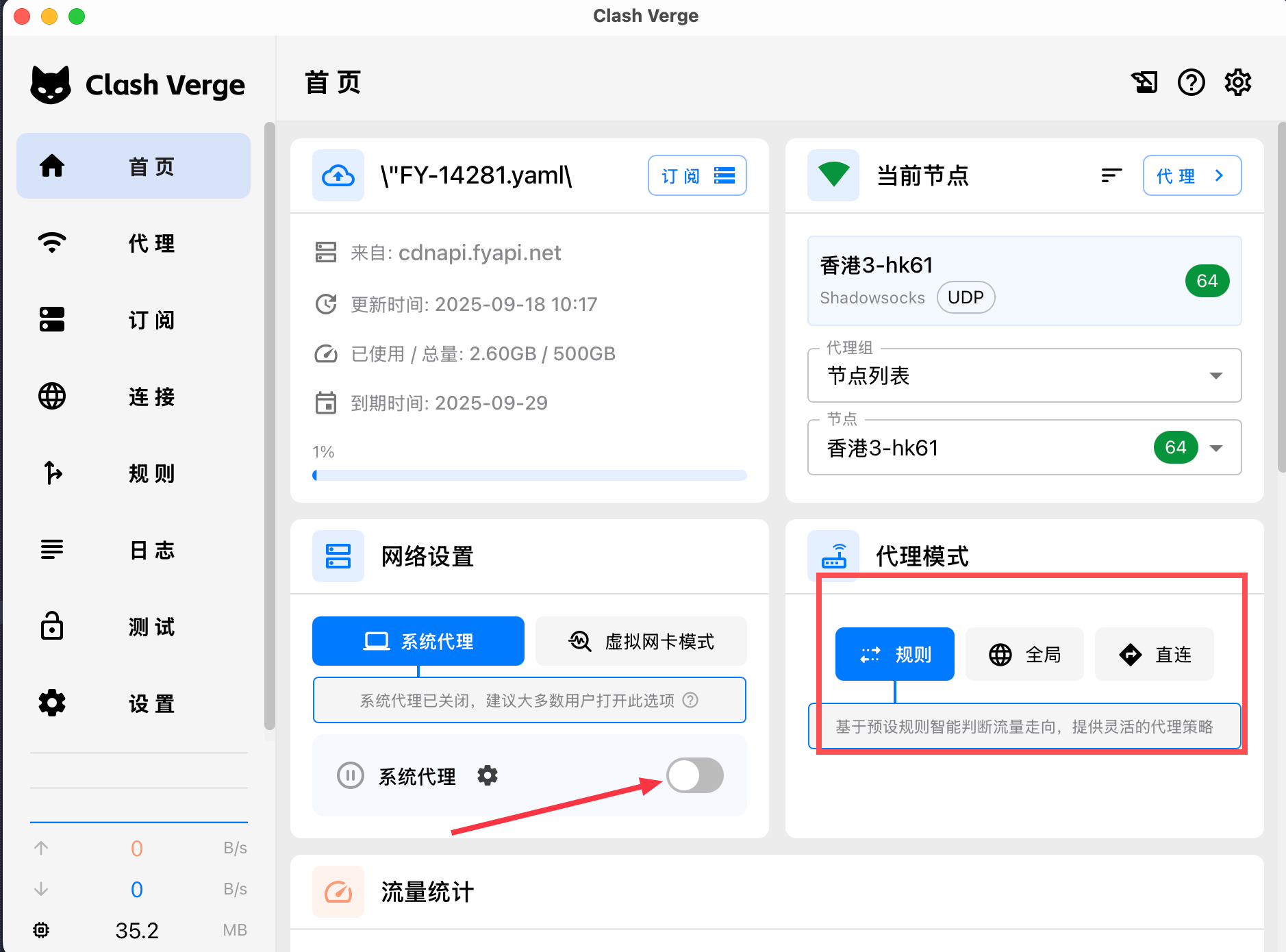Open the help question mark icon
Screen dimensions: 1286x952
click(x=1191, y=82)
